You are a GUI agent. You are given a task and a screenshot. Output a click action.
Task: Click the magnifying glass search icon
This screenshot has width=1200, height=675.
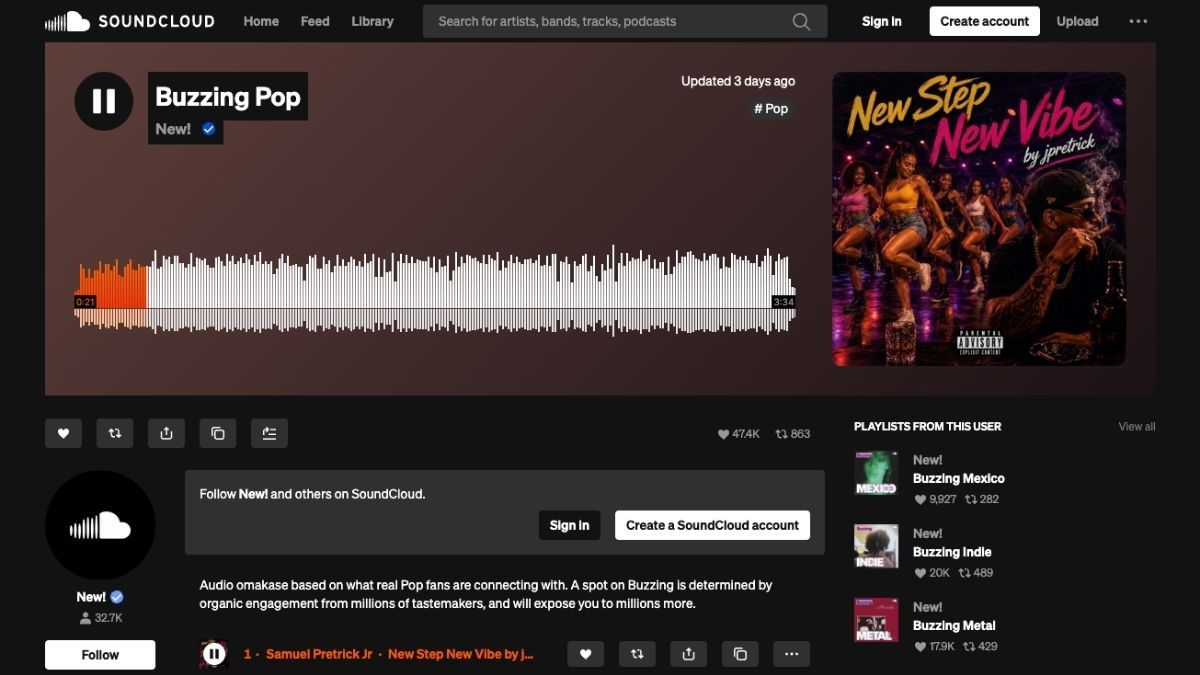pyautogui.click(x=801, y=21)
